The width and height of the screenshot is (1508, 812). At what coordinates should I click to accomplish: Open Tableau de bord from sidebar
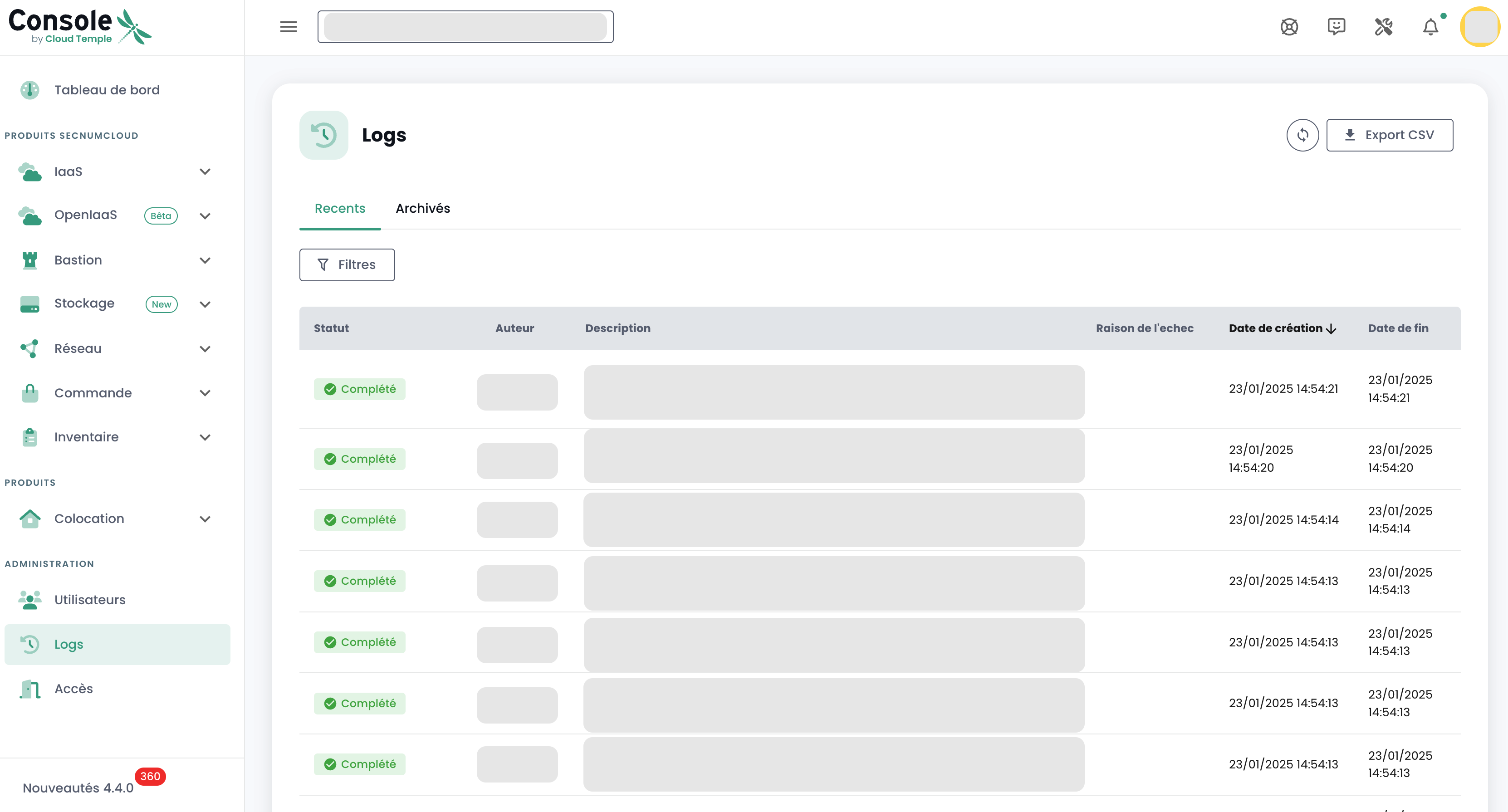click(x=107, y=90)
